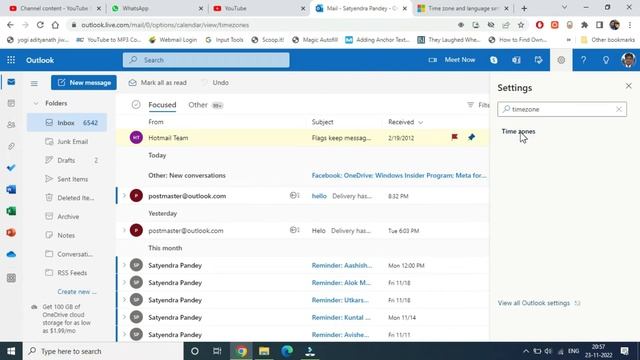Open Chrome extensions puzzle icon
Viewport: 640px width, 360px height.
584,25
